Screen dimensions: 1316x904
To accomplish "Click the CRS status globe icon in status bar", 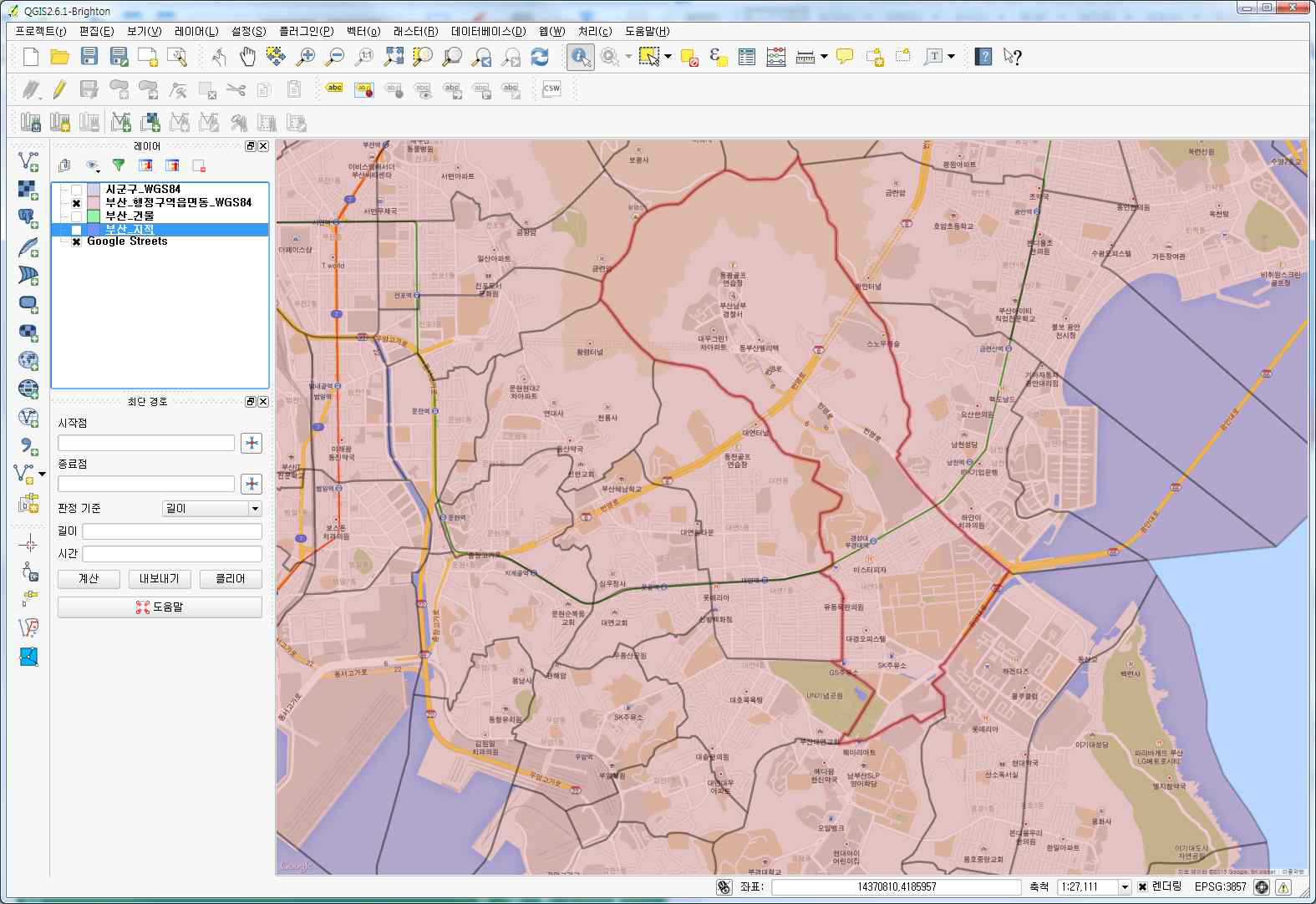I will [1262, 887].
